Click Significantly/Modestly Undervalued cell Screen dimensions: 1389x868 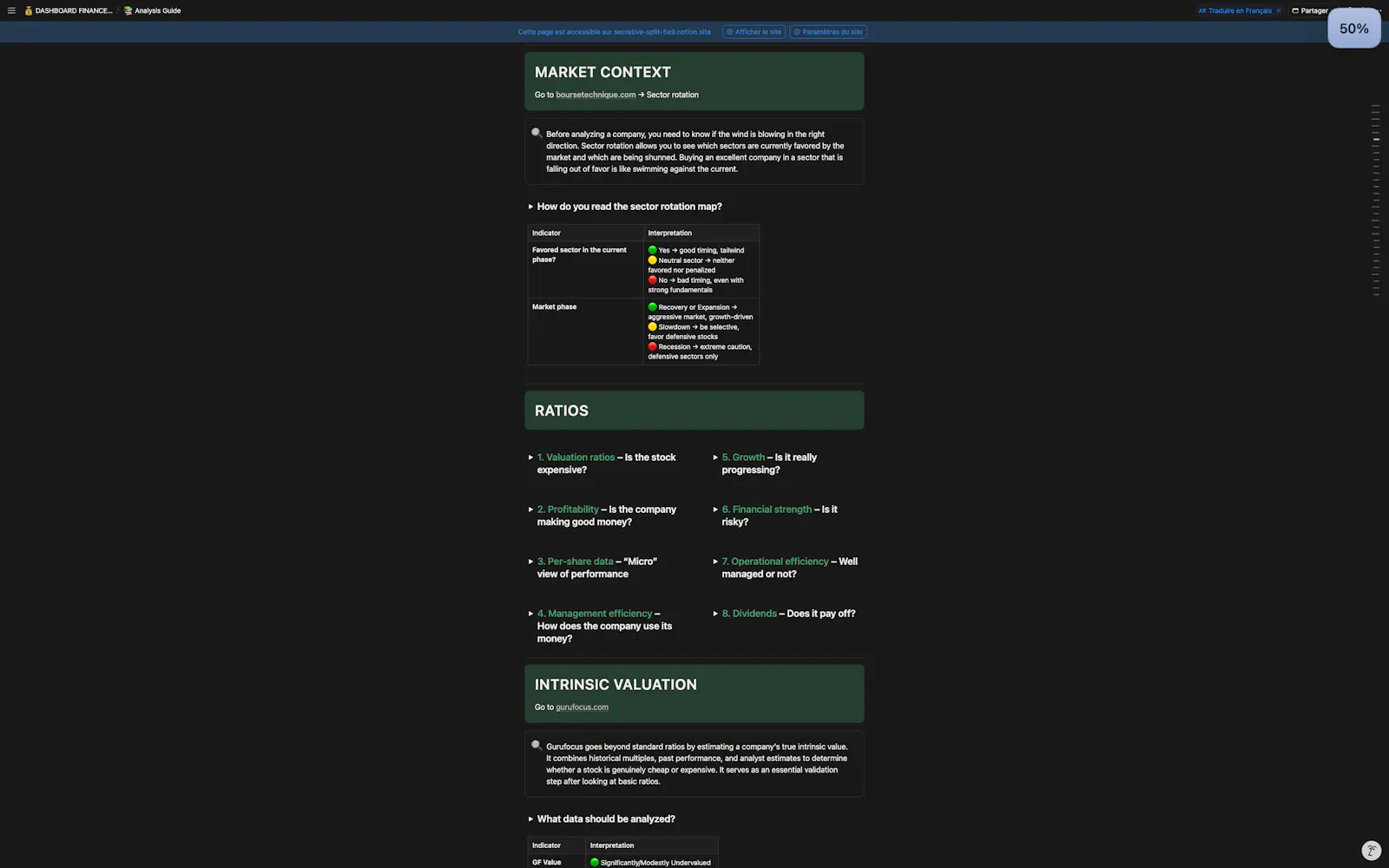(652, 862)
